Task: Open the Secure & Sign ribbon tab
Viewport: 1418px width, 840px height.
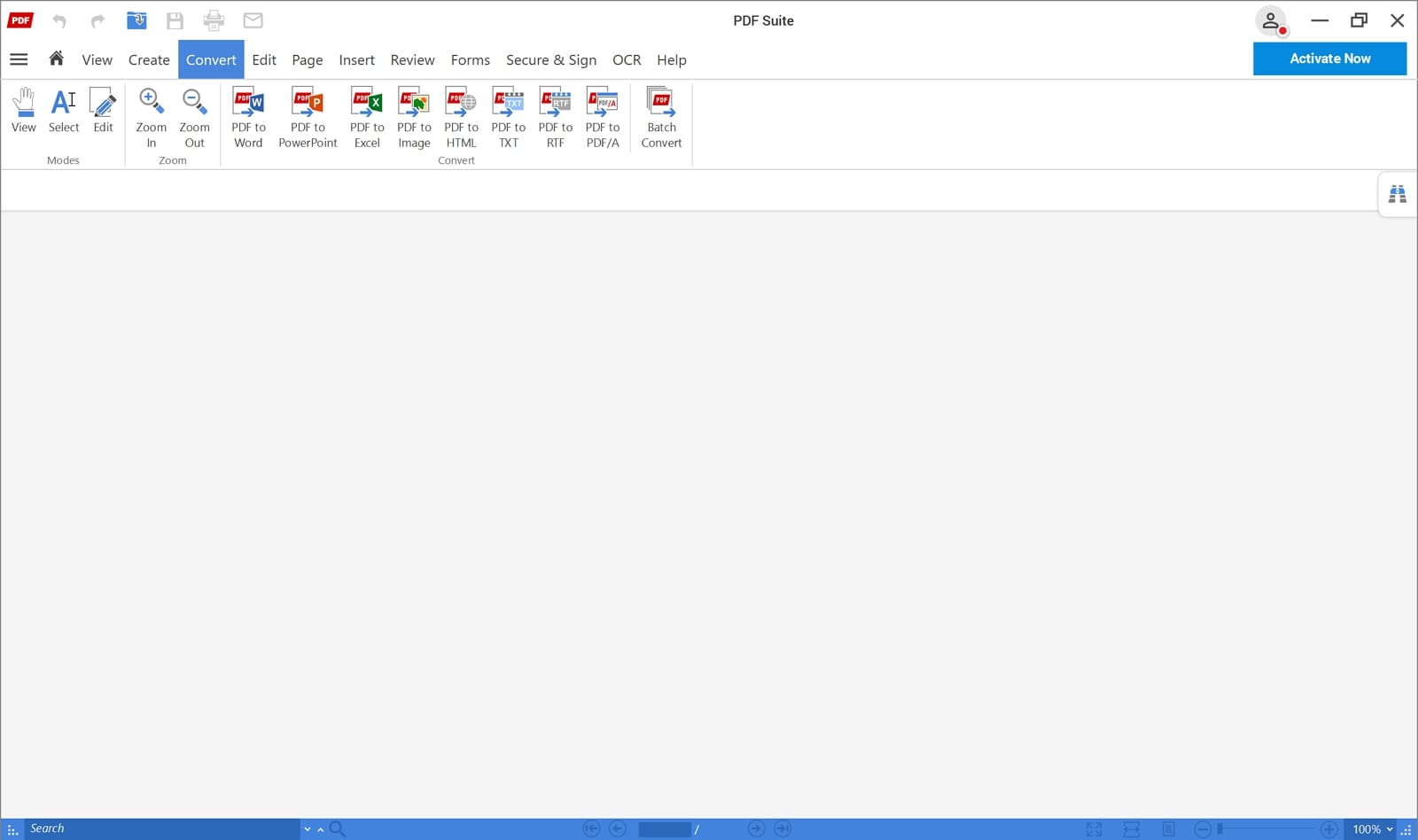Action: (x=551, y=59)
